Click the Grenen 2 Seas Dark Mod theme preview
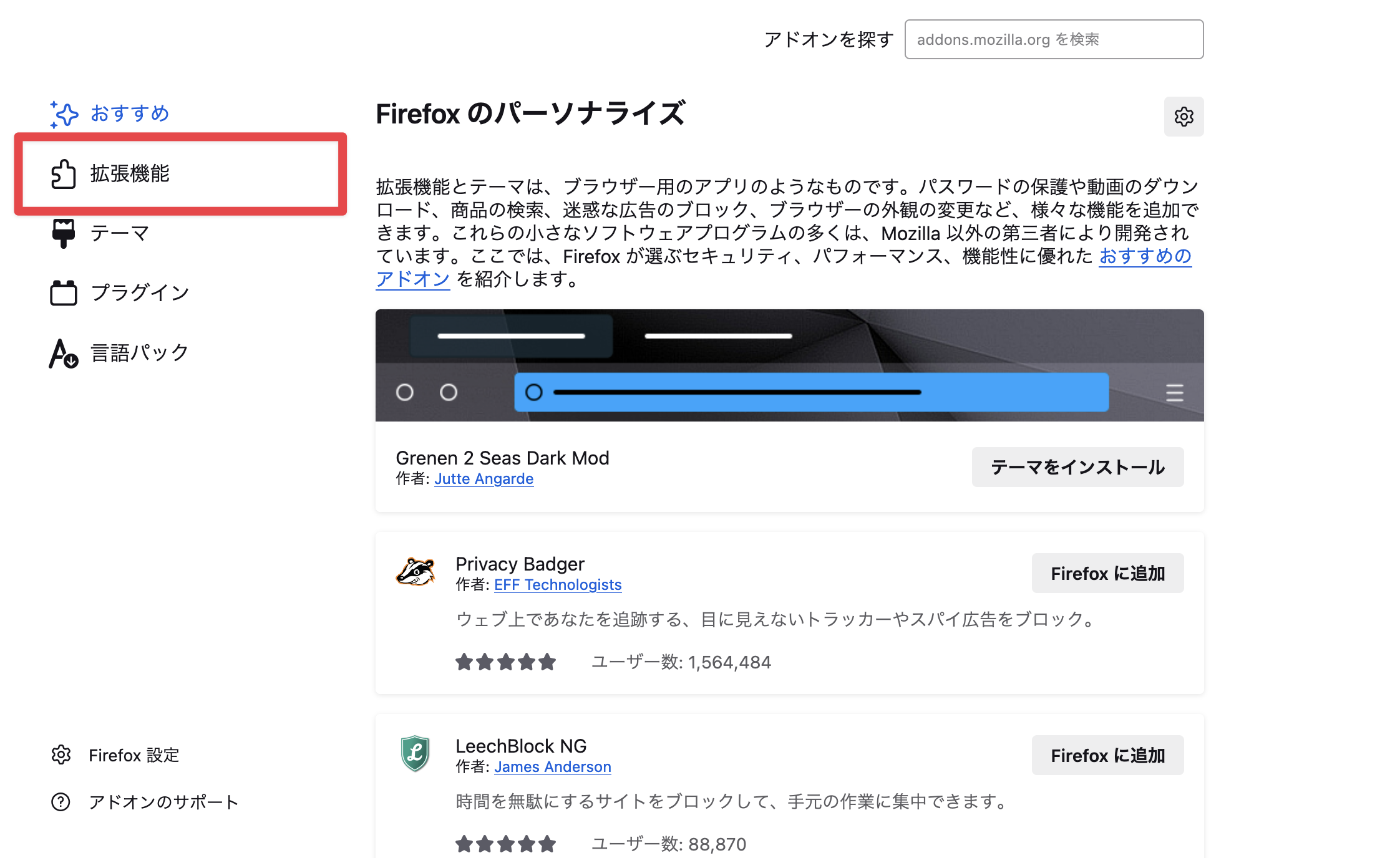The height and width of the screenshot is (858, 1400). point(789,365)
